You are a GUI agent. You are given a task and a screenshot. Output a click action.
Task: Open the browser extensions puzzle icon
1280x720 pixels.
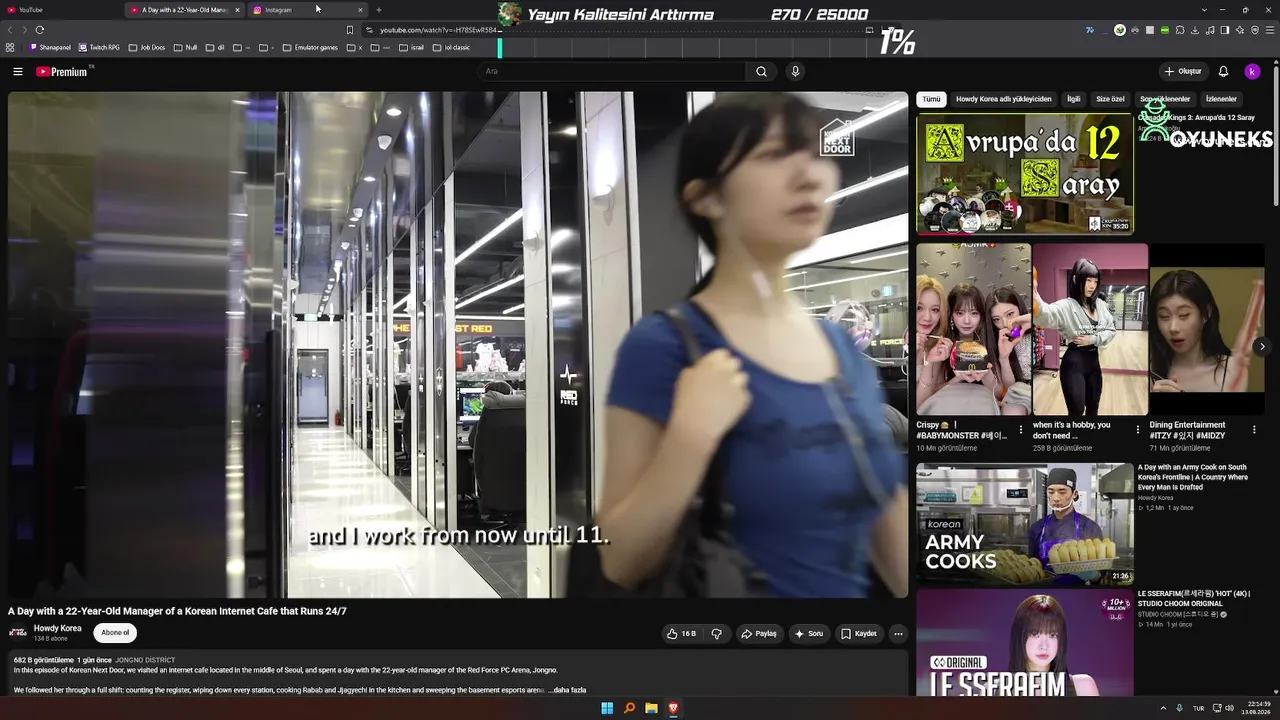coord(1182,30)
